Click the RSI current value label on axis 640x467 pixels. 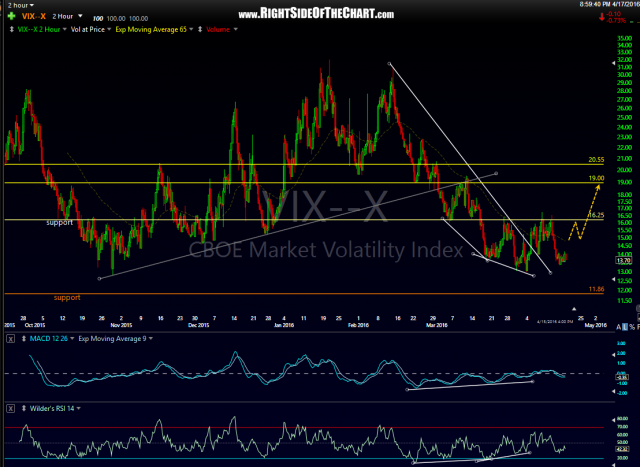[x=623, y=448]
